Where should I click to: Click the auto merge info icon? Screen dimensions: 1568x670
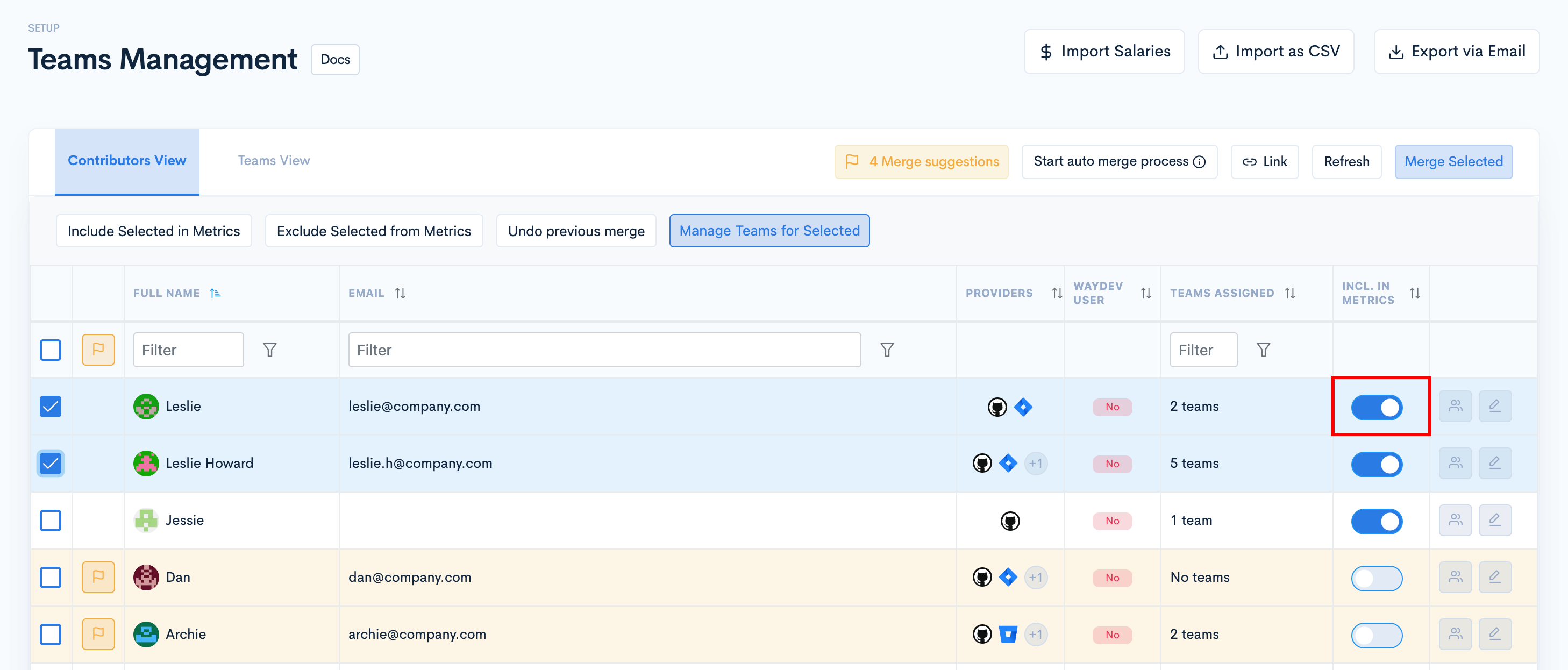(1199, 162)
